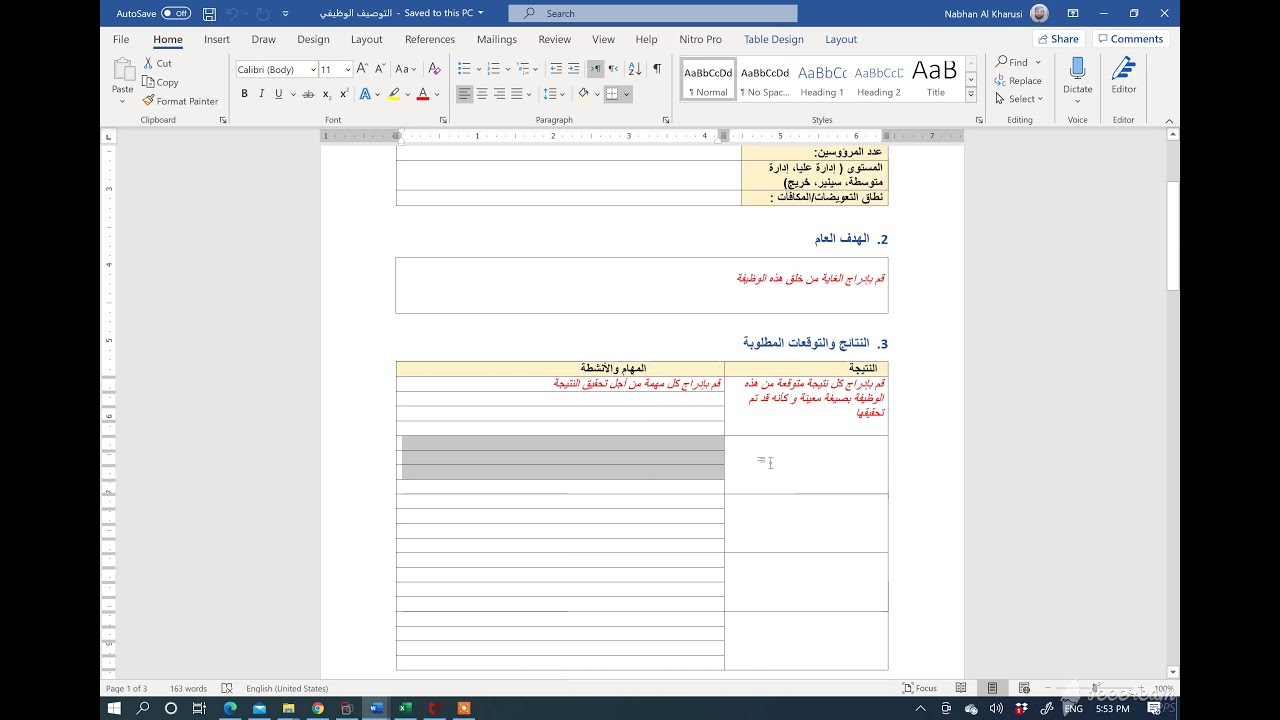Open proofing check icon in status bar
The height and width of the screenshot is (720, 1280).
(227, 688)
